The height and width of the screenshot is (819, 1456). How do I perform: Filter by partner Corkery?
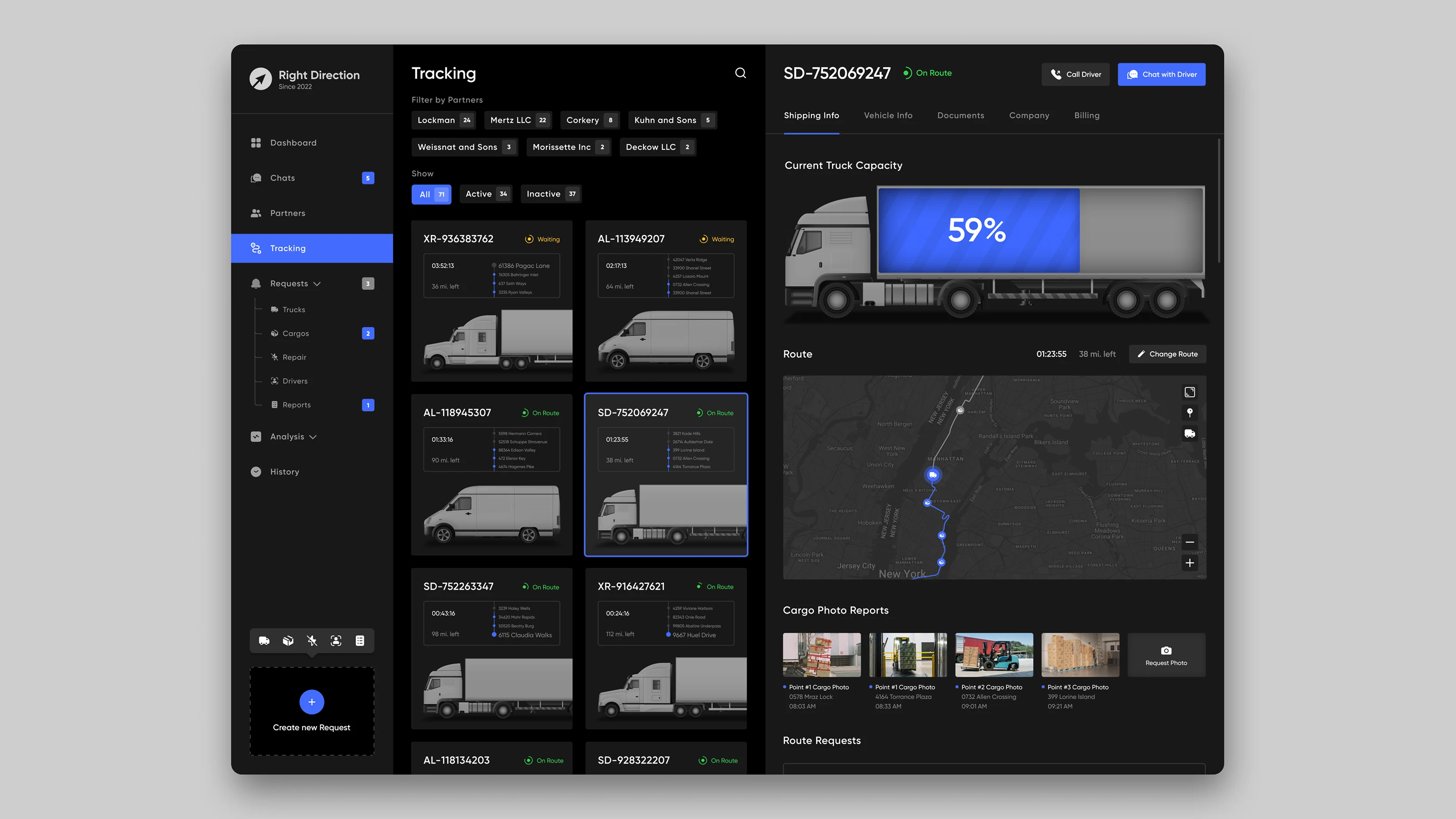590,120
